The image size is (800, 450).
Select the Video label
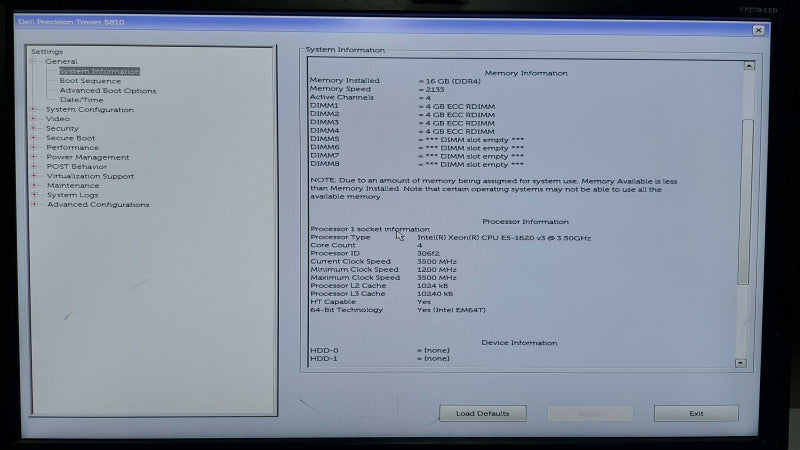click(x=58, y=118)
